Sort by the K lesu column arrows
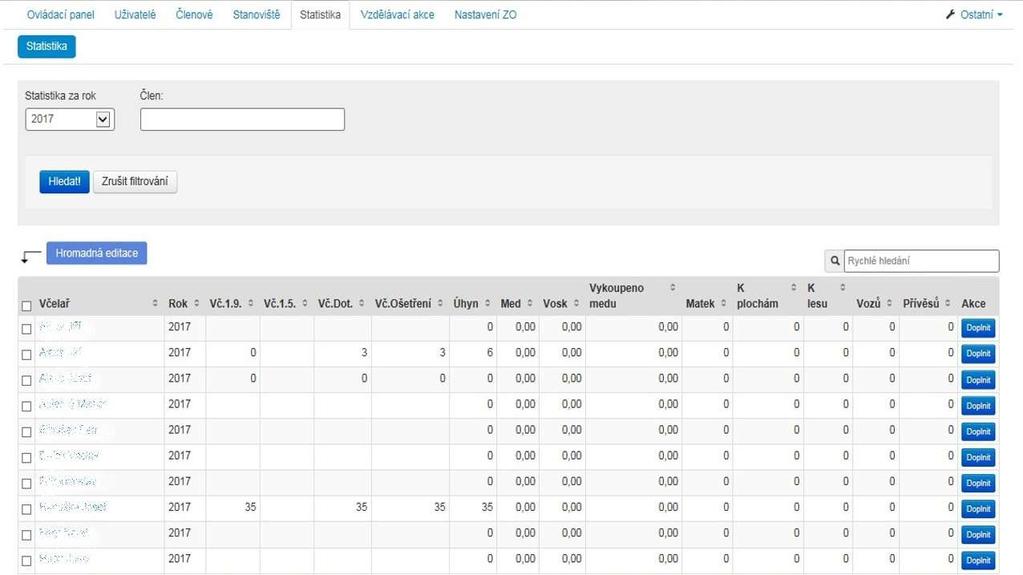 coord(843,288)
